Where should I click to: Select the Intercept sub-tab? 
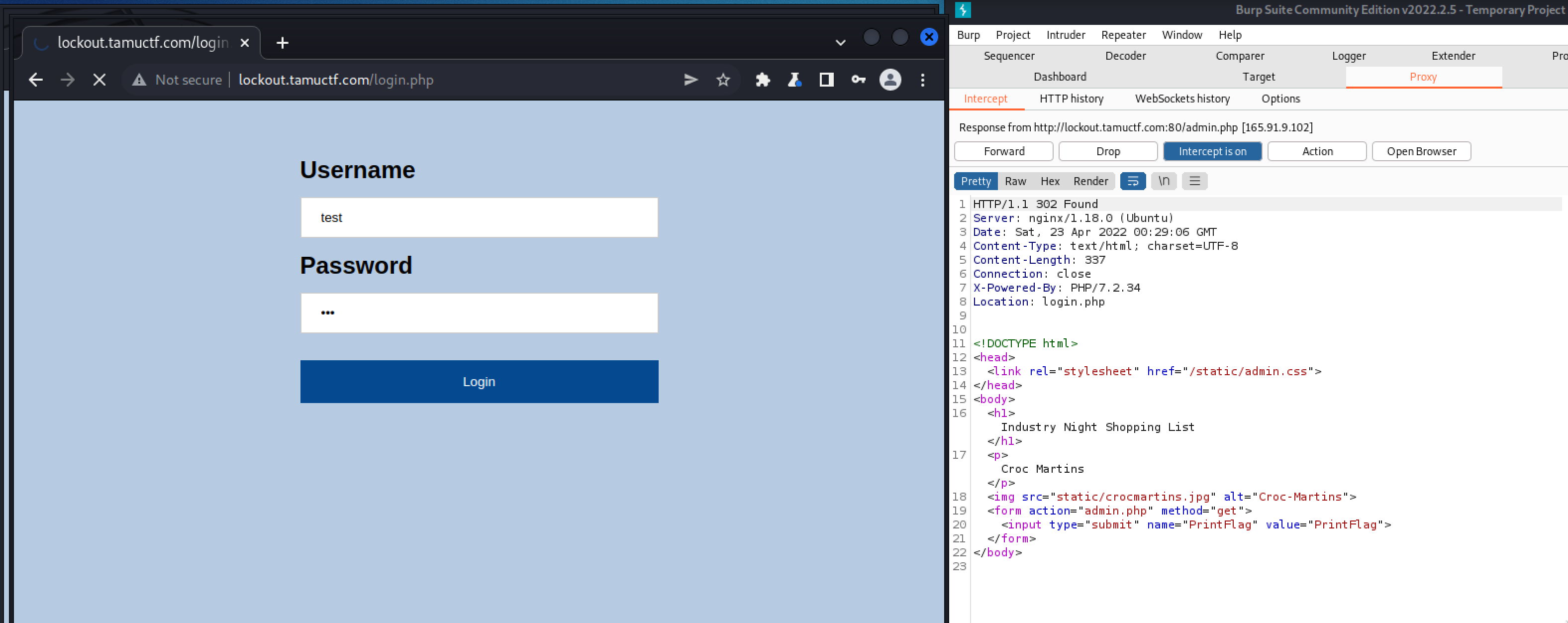tap(985, 99)
